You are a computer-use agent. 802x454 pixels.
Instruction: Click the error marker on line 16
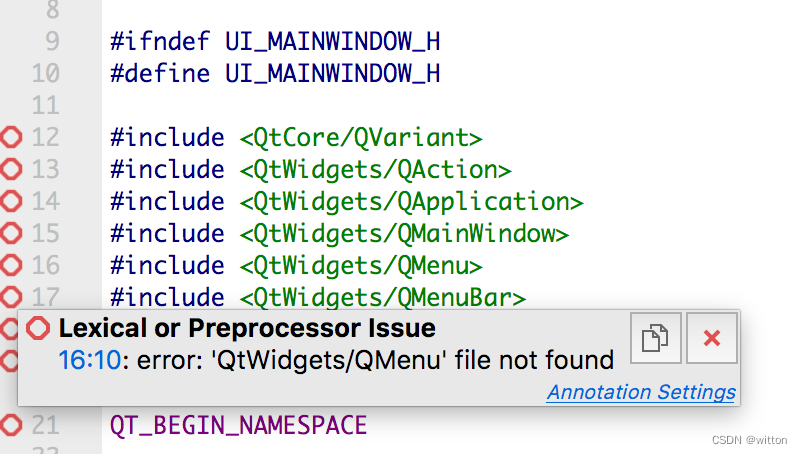(11, 265)
